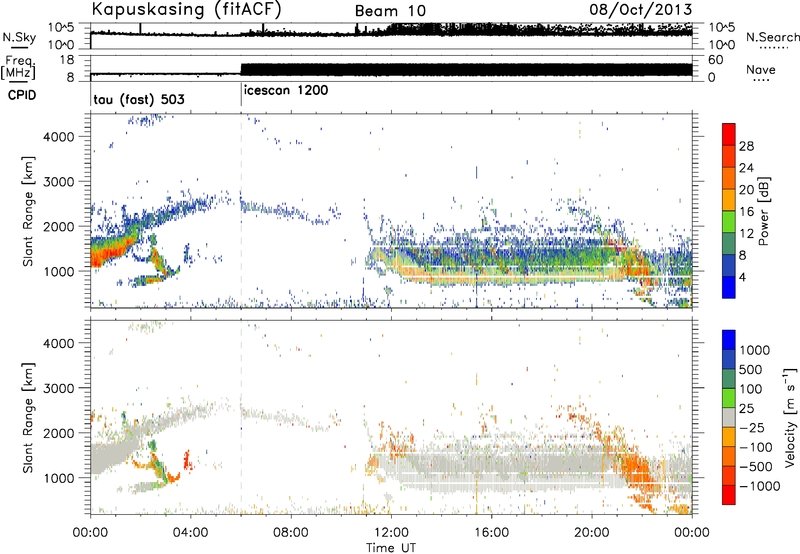Click the 4000 tick of power panel
The height and width of the screenshot is (554, 800).
tap(59, 137)
